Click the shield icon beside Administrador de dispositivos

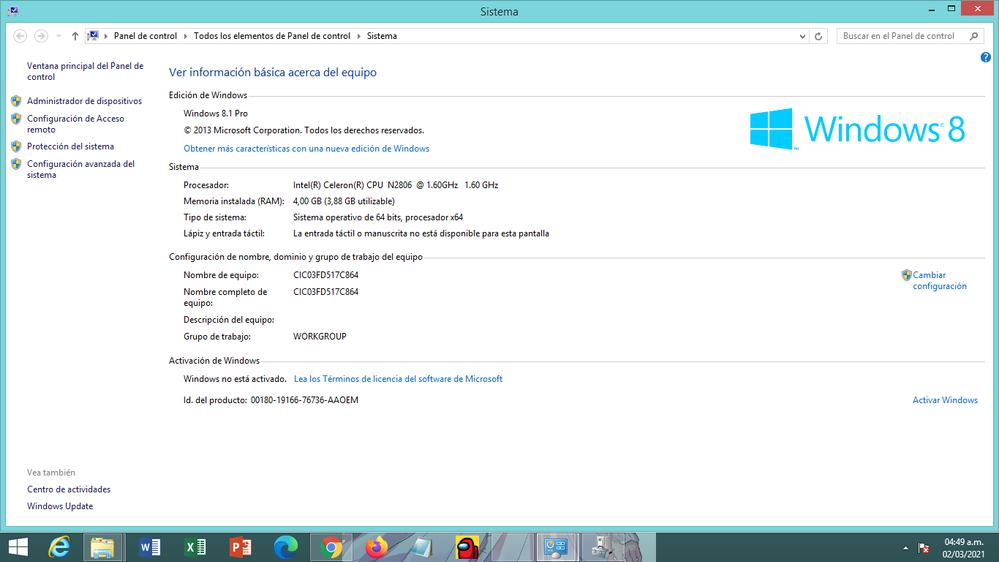pos(16,101)
